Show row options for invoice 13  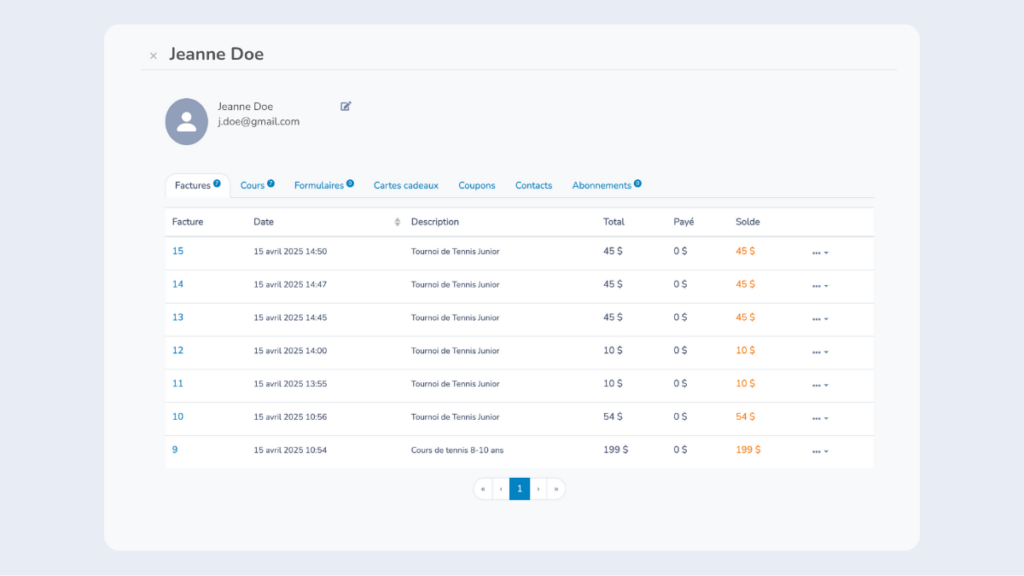coord(820,319)
